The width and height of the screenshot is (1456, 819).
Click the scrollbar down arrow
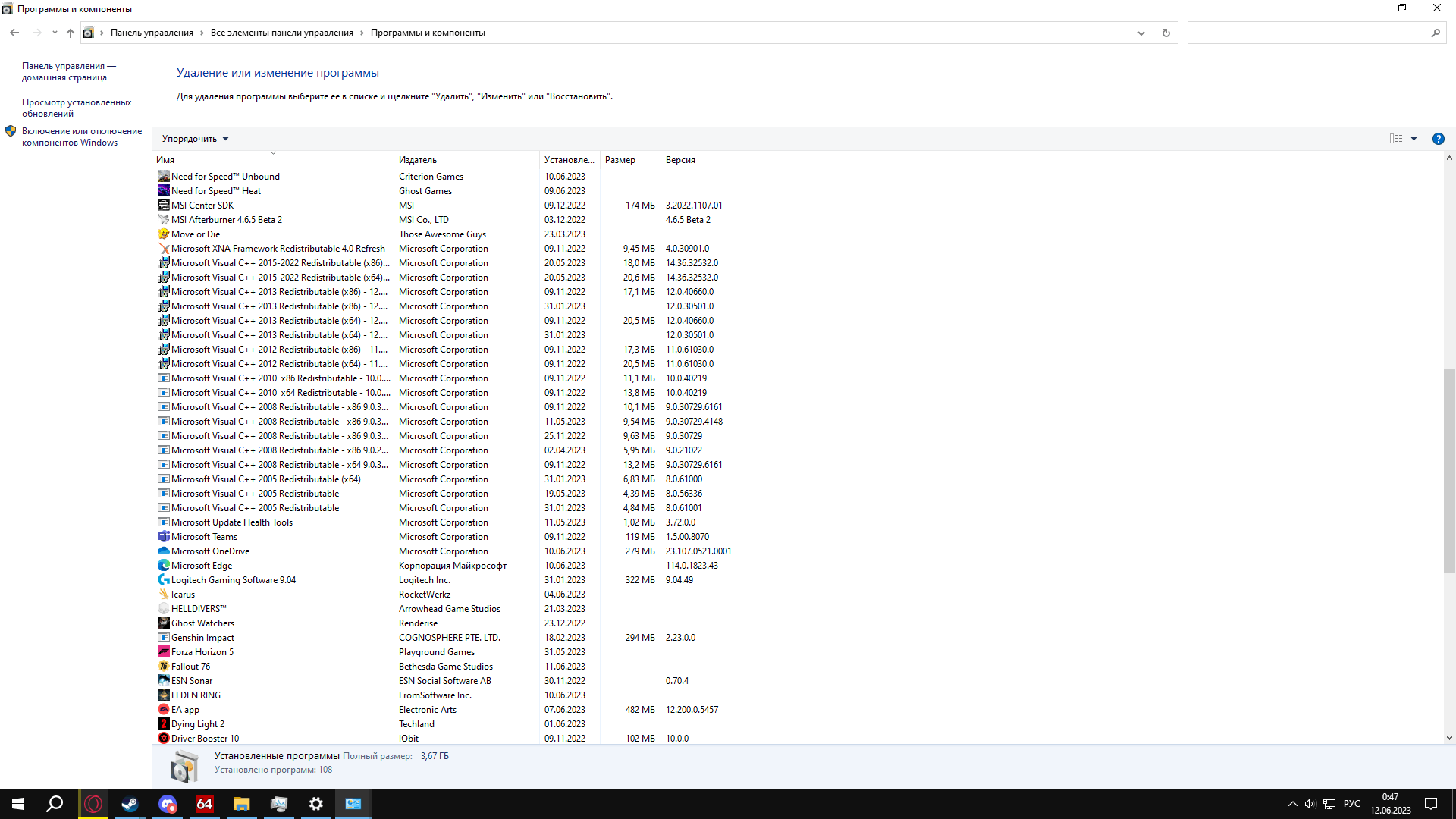pos(1449,737)
